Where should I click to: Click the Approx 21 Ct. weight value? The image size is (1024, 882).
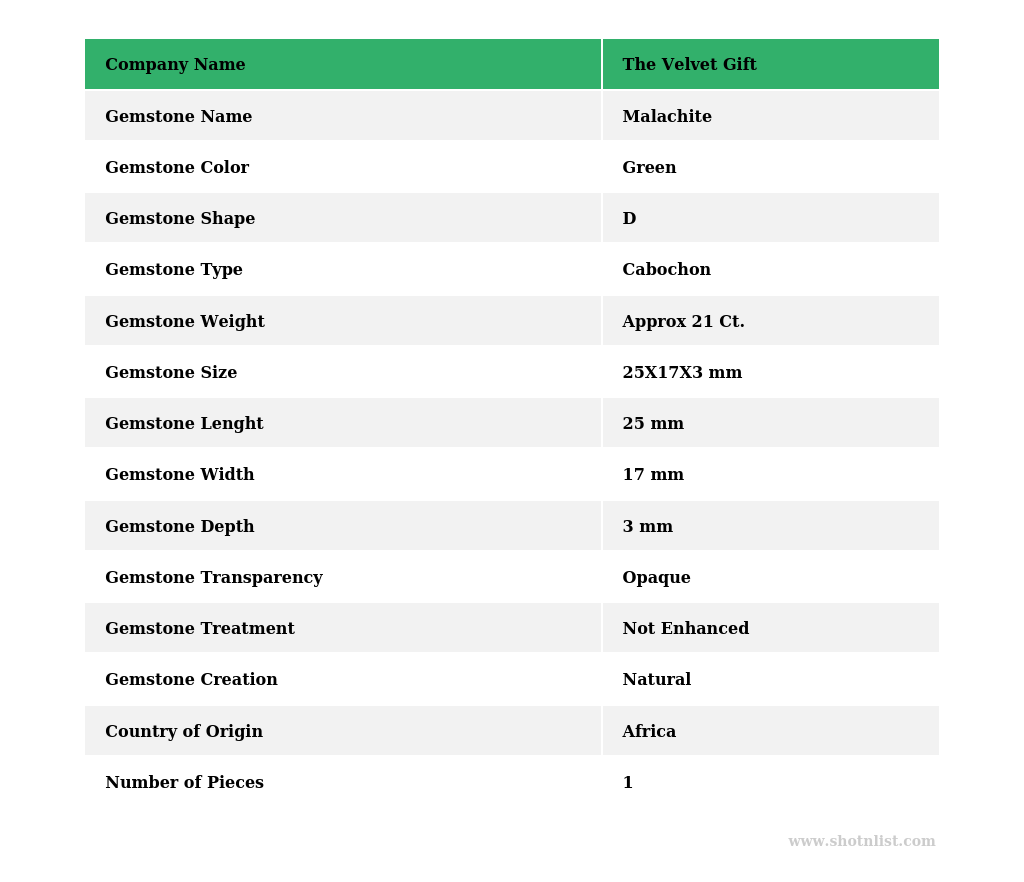point(683,322)
